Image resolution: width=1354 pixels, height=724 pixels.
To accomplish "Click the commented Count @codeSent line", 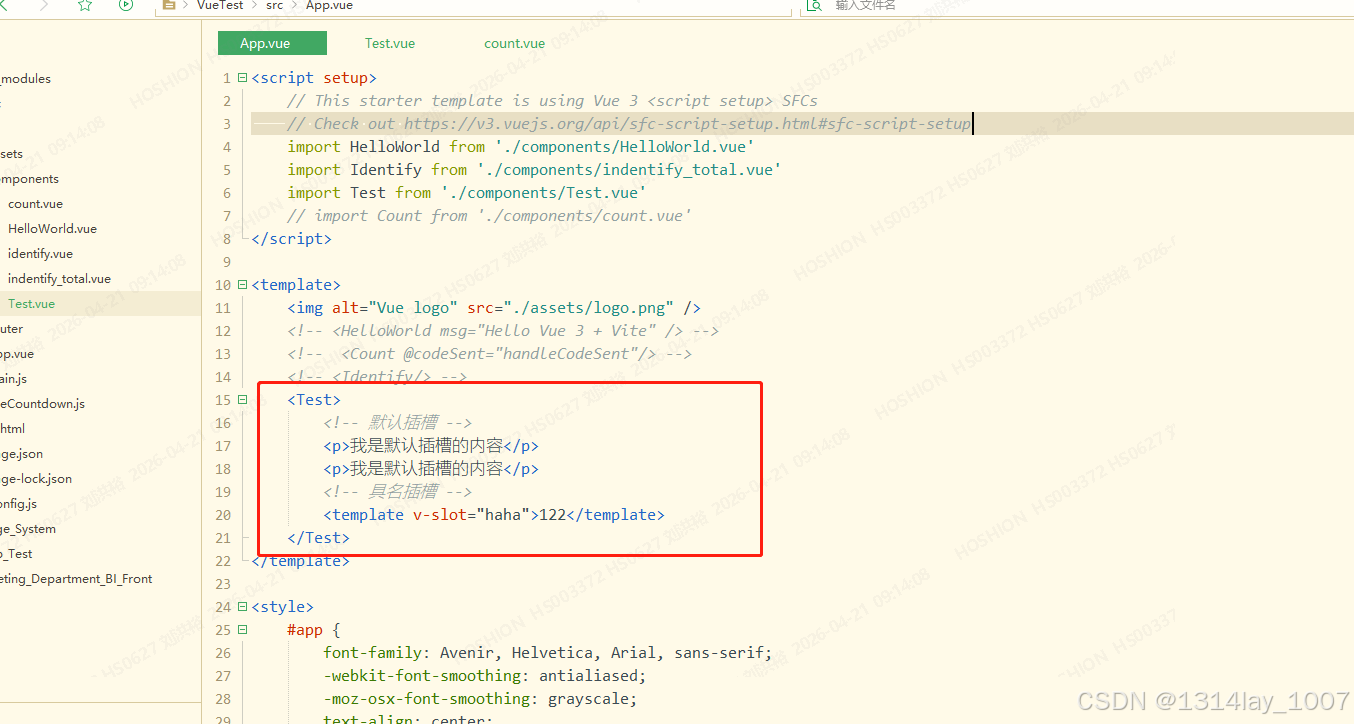I will [489, 354].
